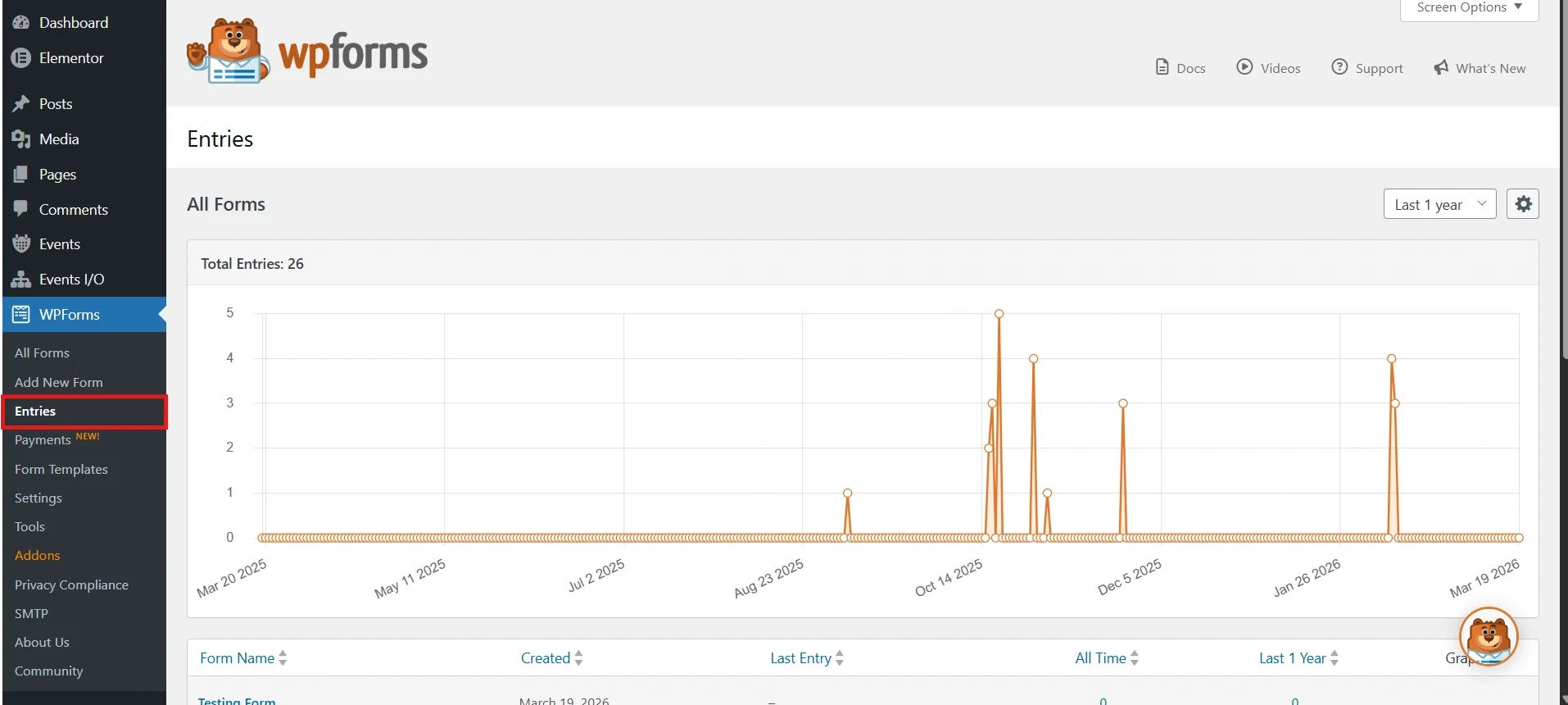Select the WPForms menu item
Viewport: 1568px width, 705px height.
[84, 315]
